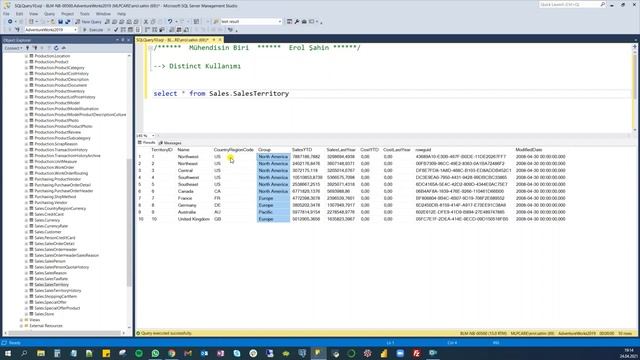Click the table icon beside Sales.CreditCard
Viewport: 640px width, 360px height.
coord(31,214)
